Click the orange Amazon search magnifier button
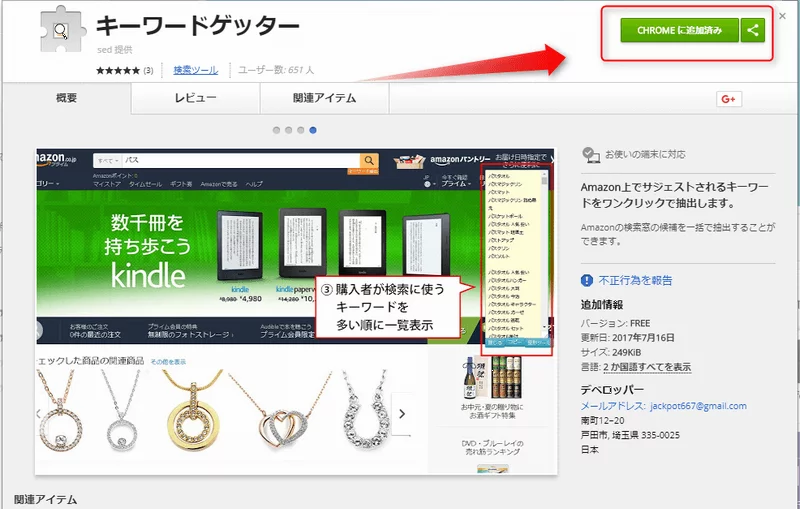 click(x=369, y=160)
